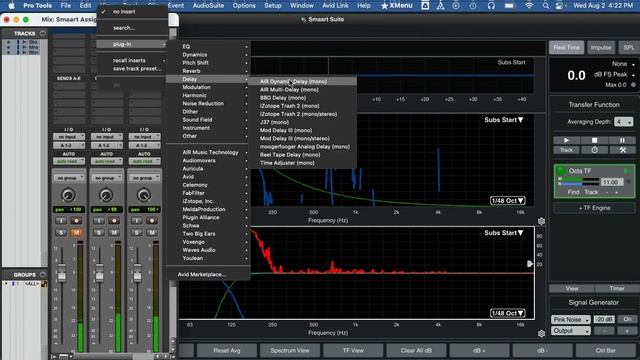Click the white triangle marker beside the lower plot

[530, 264]
